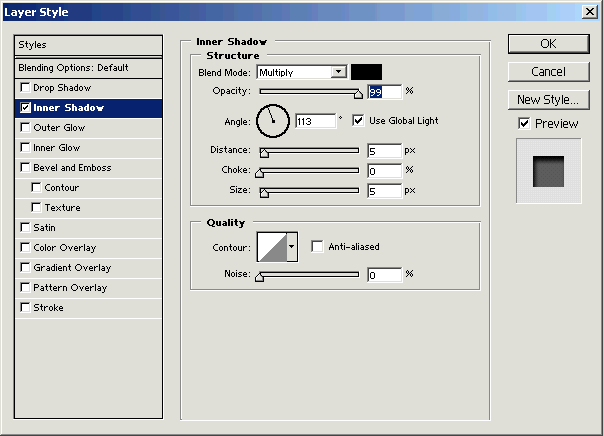Click the style preview thumbnail
The width and height of the screenshot is (604, 436).
click(549, 171)
